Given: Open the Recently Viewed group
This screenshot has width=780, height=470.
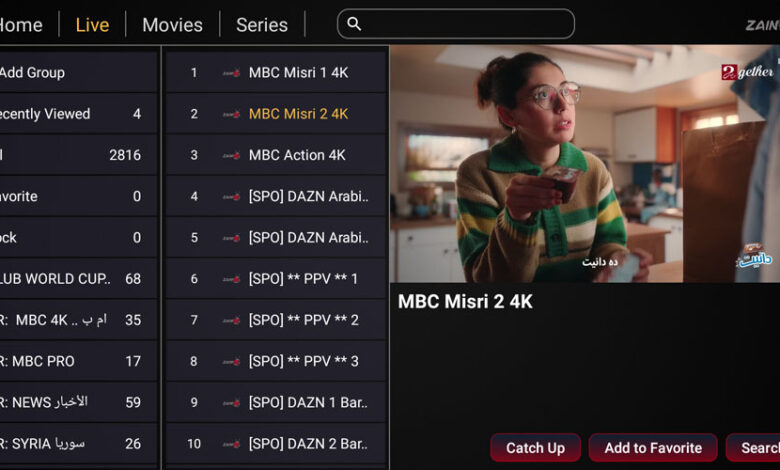Looking at the screenshot, I should [x=78, y=114].
